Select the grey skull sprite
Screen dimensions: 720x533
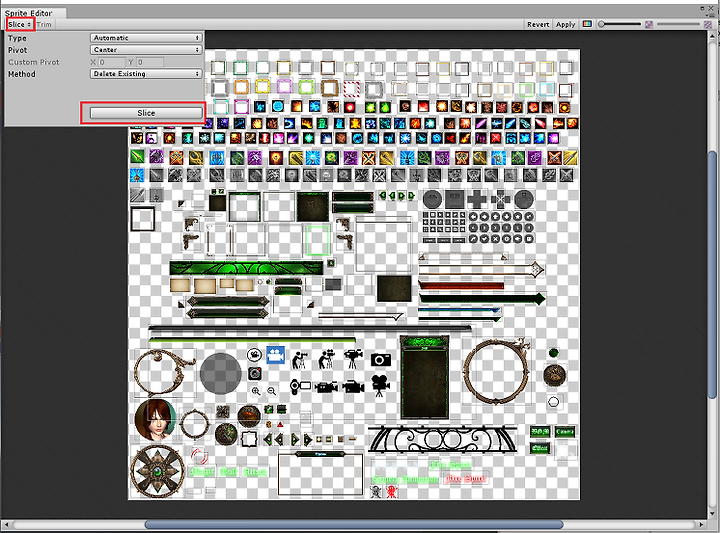[x=376, y=492]
